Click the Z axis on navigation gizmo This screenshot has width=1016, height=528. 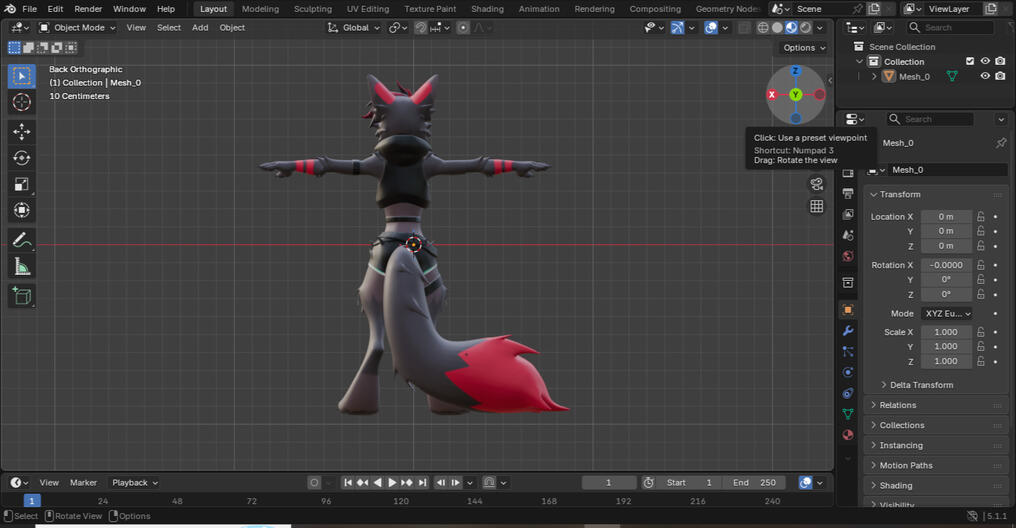796,71
